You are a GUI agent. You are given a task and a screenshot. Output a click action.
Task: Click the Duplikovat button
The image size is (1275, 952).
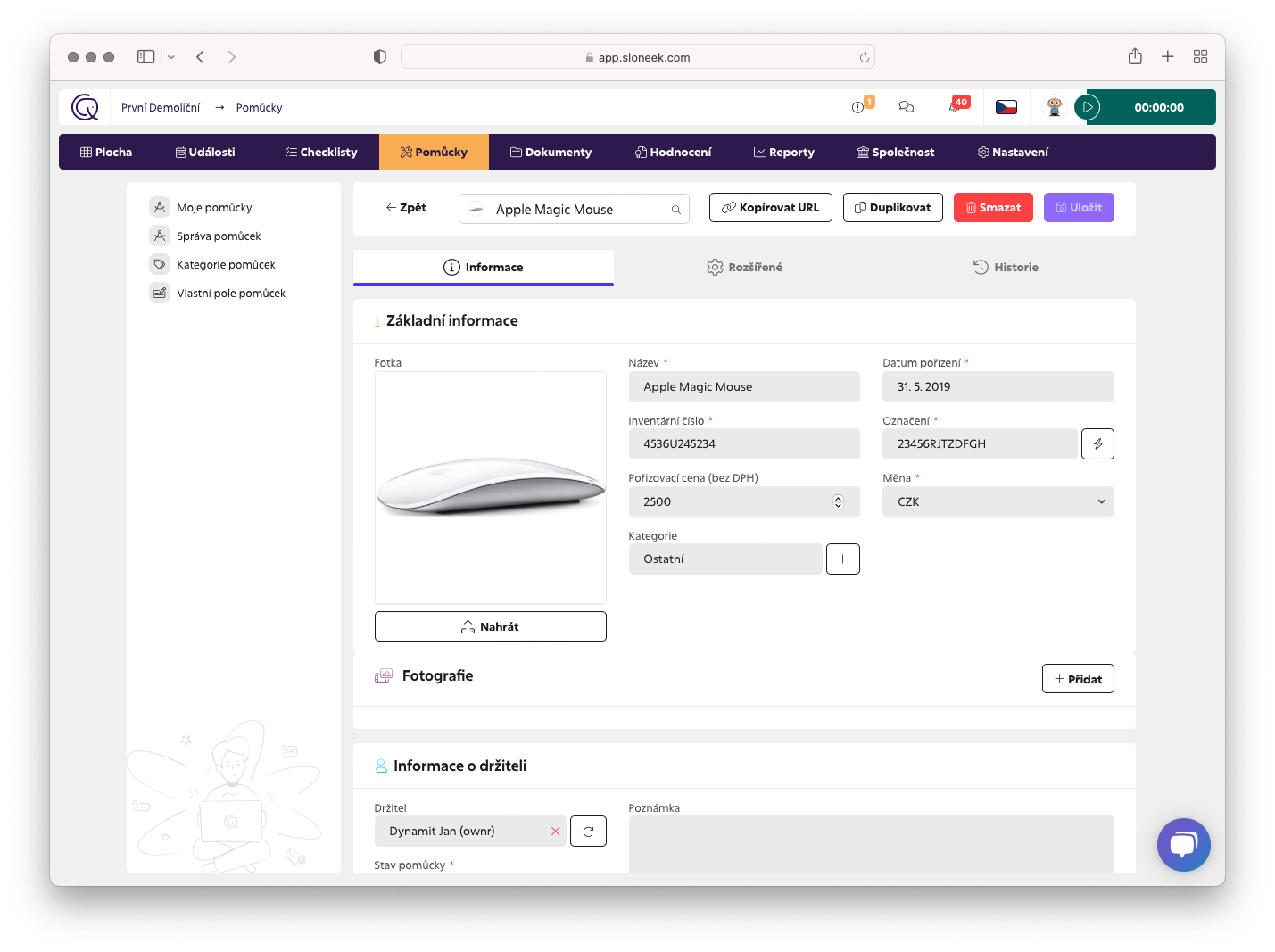(893, 207)
